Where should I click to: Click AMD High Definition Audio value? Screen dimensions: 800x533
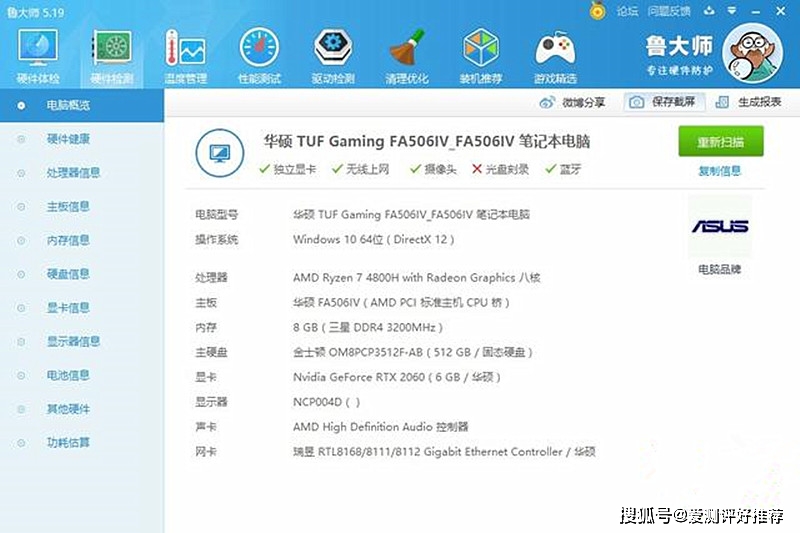(381, 426)
